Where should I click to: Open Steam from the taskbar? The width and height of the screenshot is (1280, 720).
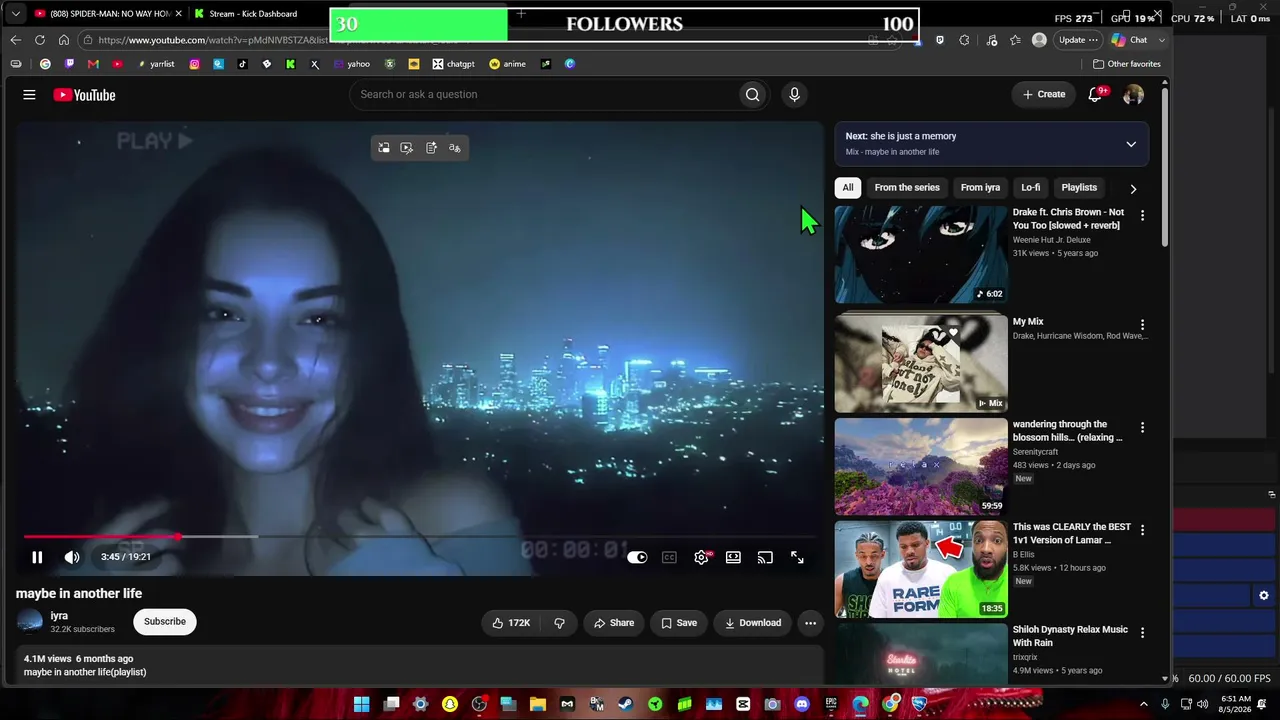pos(626,704)
